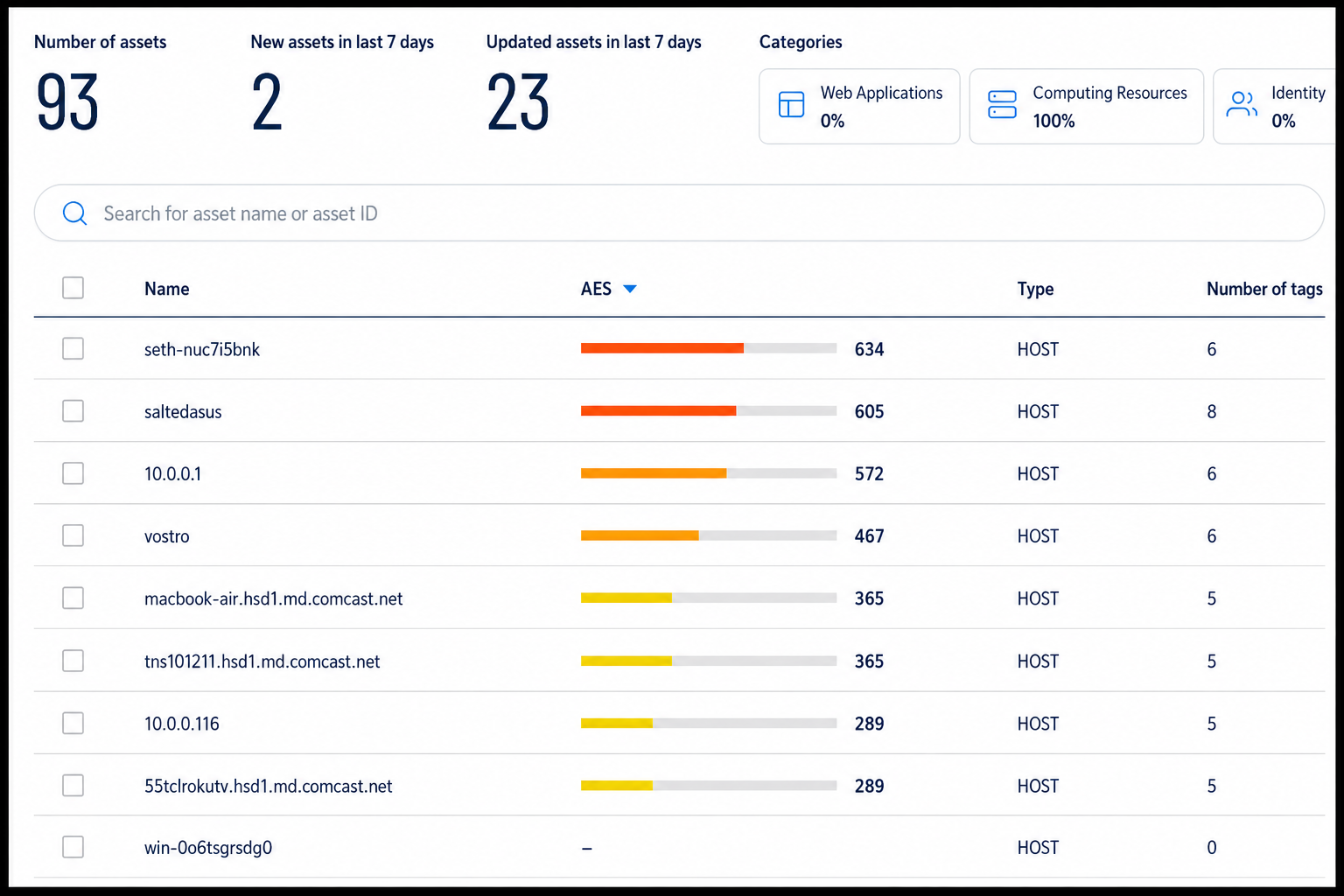Click tag count 0 in last row
This screenshot has width=1344, height=896.
click(1212, 847)
